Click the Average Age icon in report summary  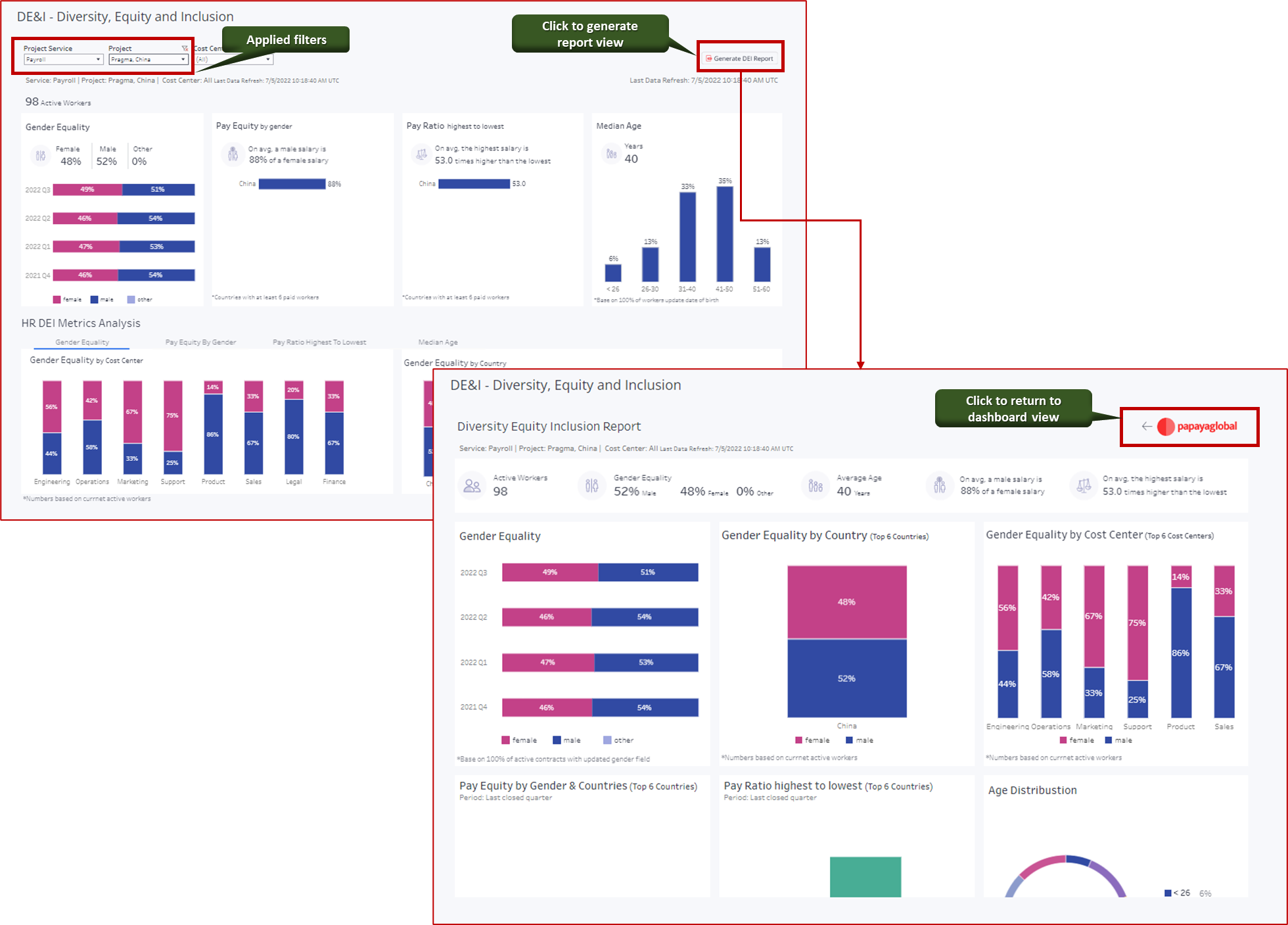tap(815, 485)
